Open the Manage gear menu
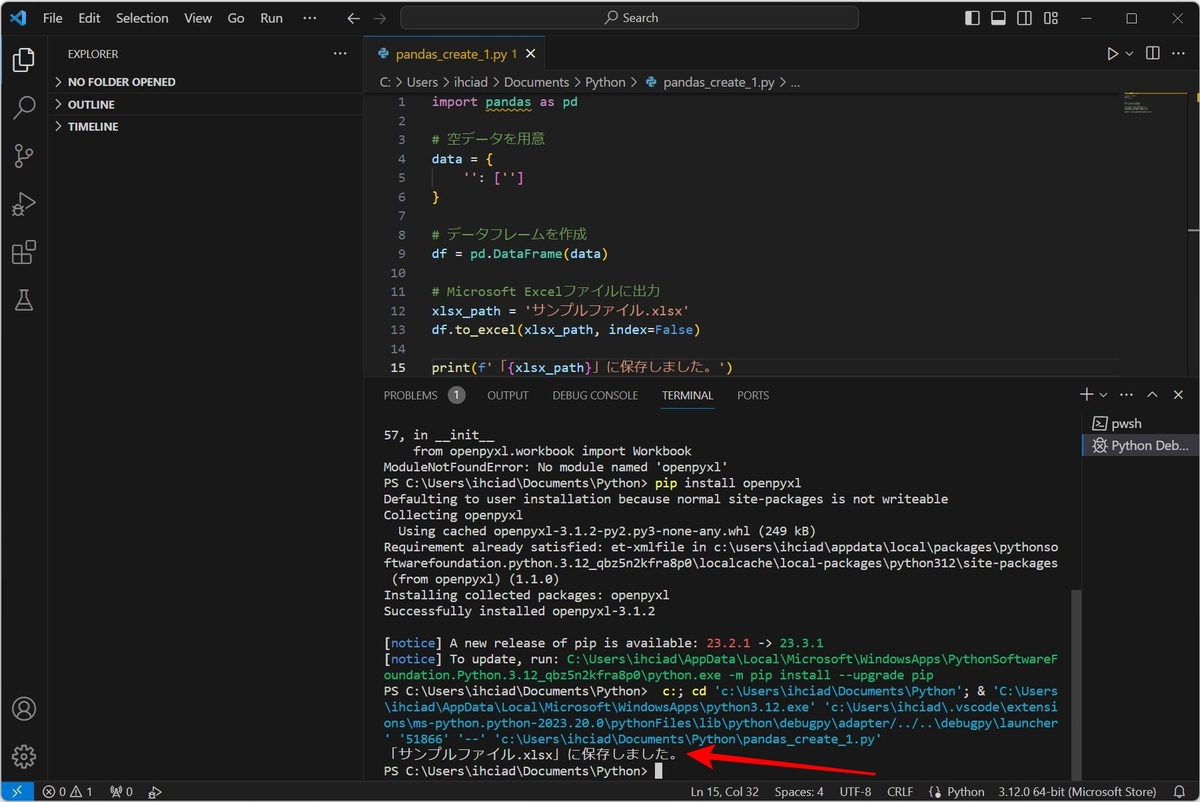1200x802 pixels. click(x=24, y=757)
